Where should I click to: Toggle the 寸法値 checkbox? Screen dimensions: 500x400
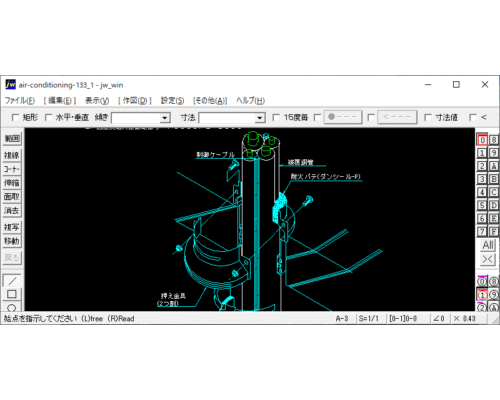pos(428,117)
